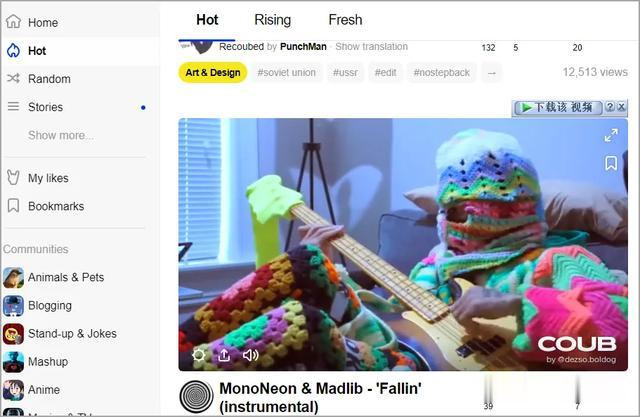Expand Show more in sidebar
The image size is (640, 417).
click(x=61, y=135)
